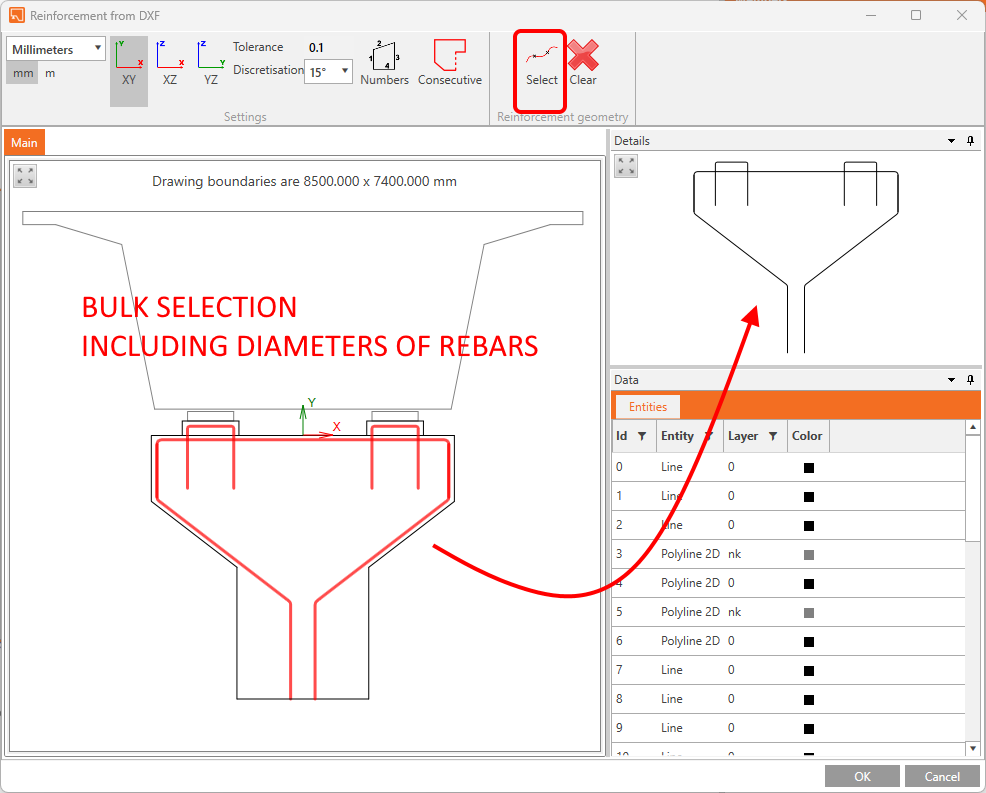Select the YZ plane icon

211,62
